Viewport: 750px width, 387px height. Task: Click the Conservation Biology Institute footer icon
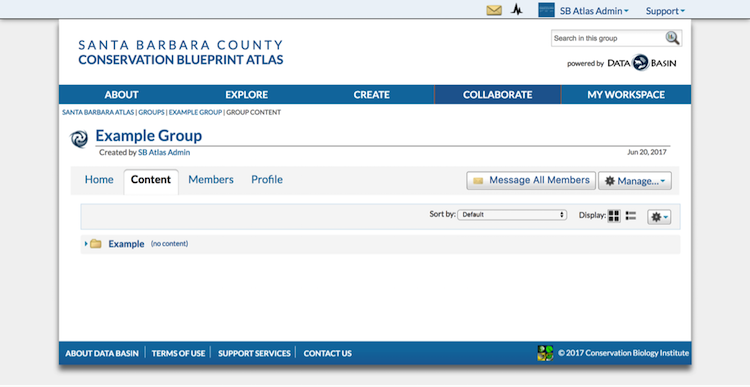[545, 353]
